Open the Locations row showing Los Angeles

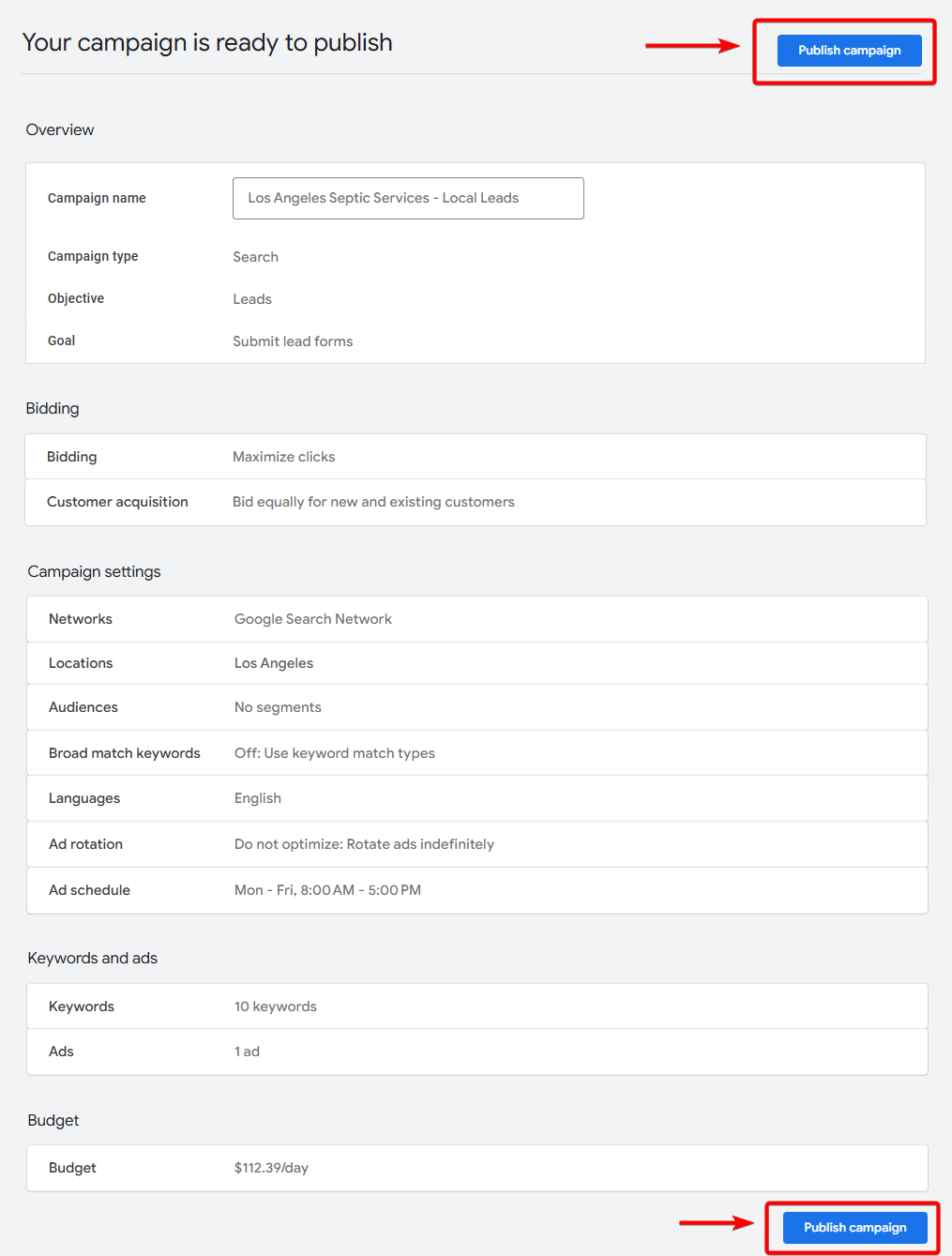point(476,663)
